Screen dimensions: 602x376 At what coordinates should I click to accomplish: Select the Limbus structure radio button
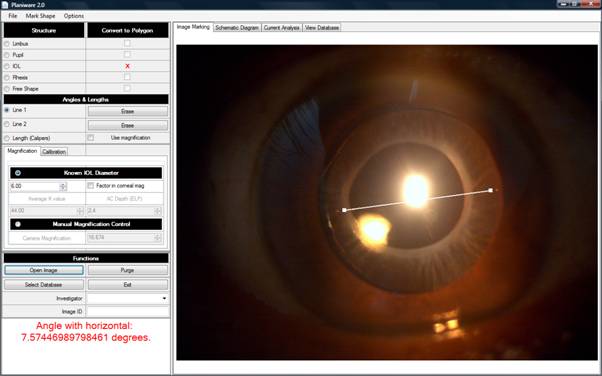click(7, 44)
